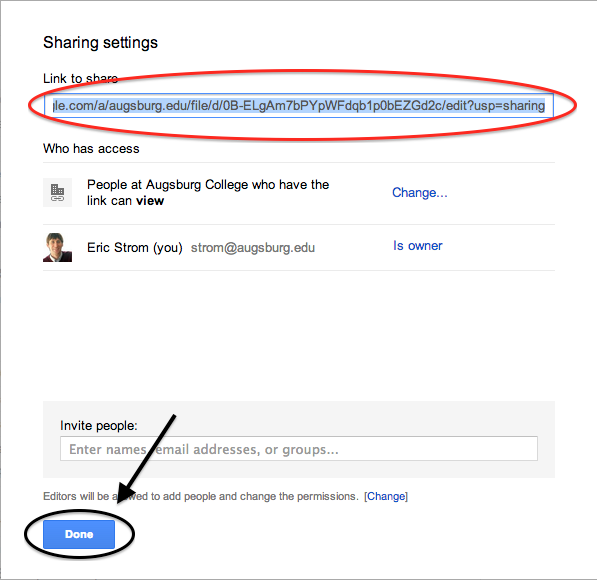Select the Eric Strom (you) name
The image size is (597, 580).
(135, 248)
